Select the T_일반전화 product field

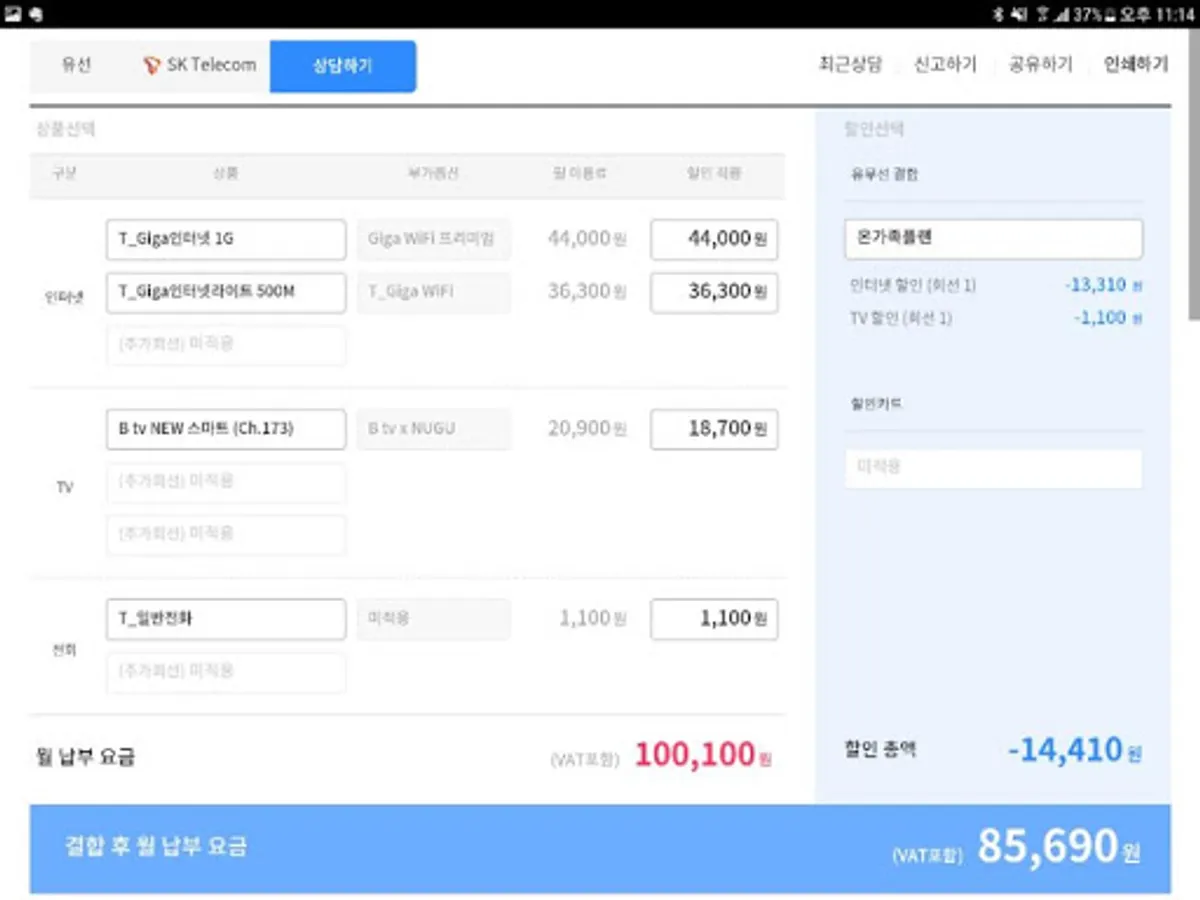pyautogui.click(x=226, y=619)
